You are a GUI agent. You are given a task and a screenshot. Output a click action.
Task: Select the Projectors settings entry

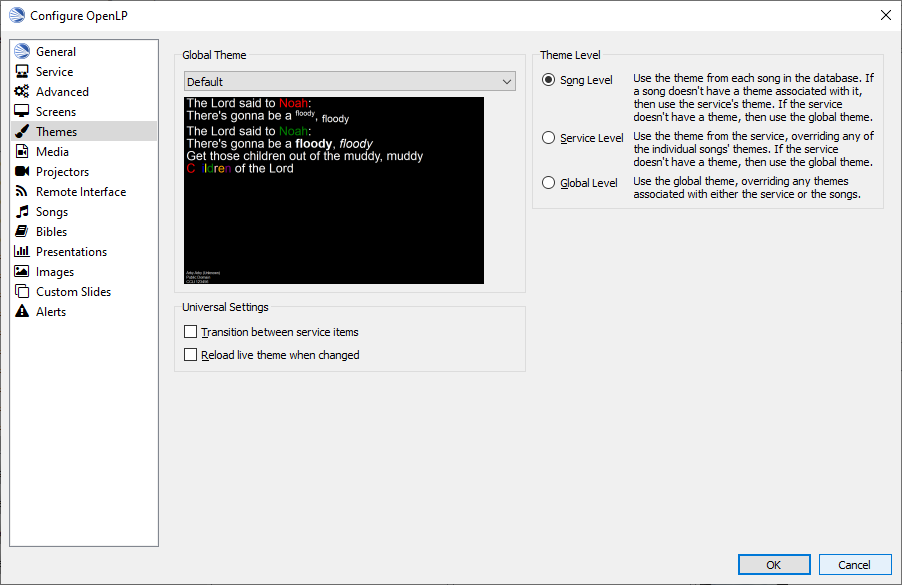84,171
